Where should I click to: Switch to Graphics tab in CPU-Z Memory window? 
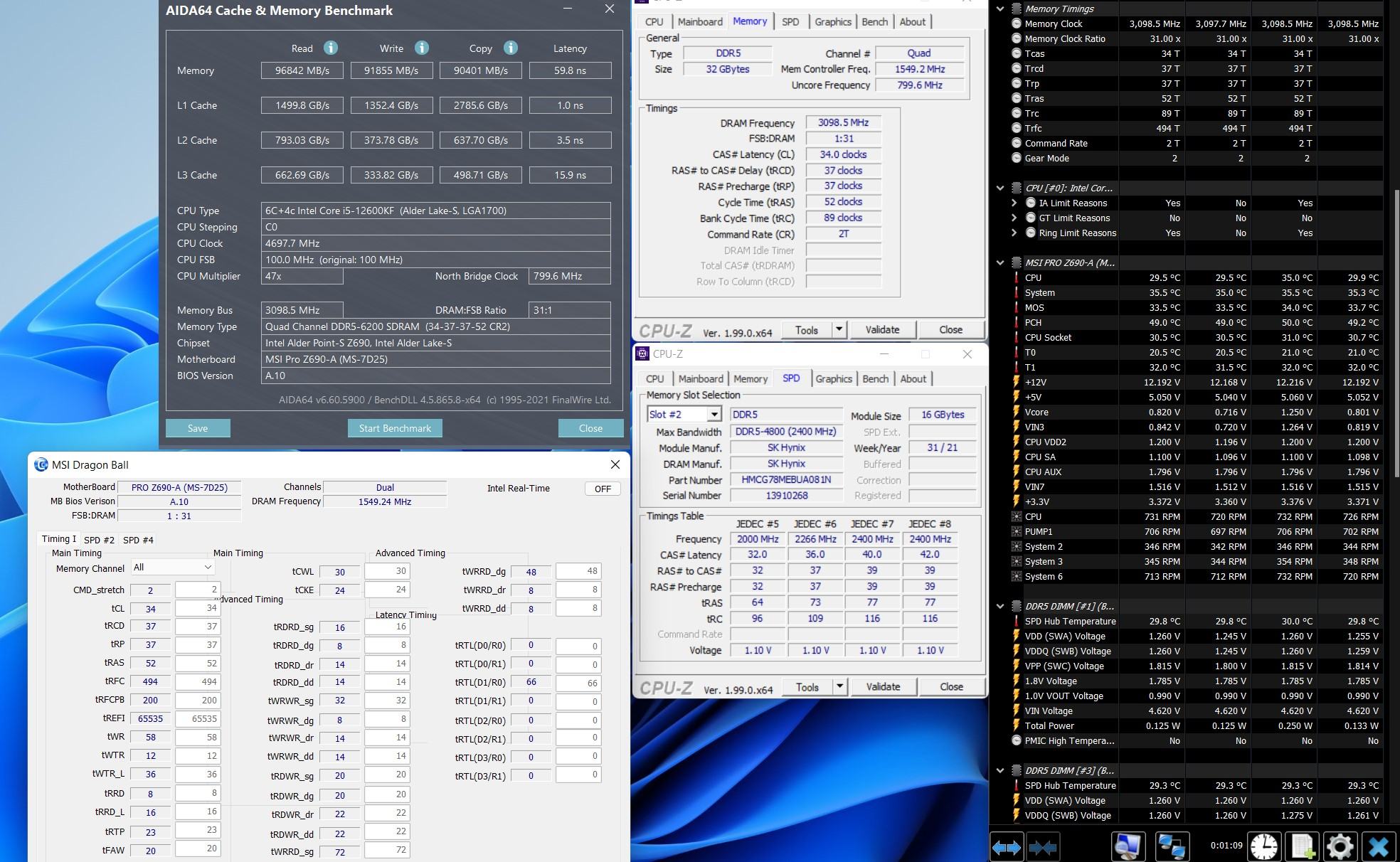pos(833,21)
